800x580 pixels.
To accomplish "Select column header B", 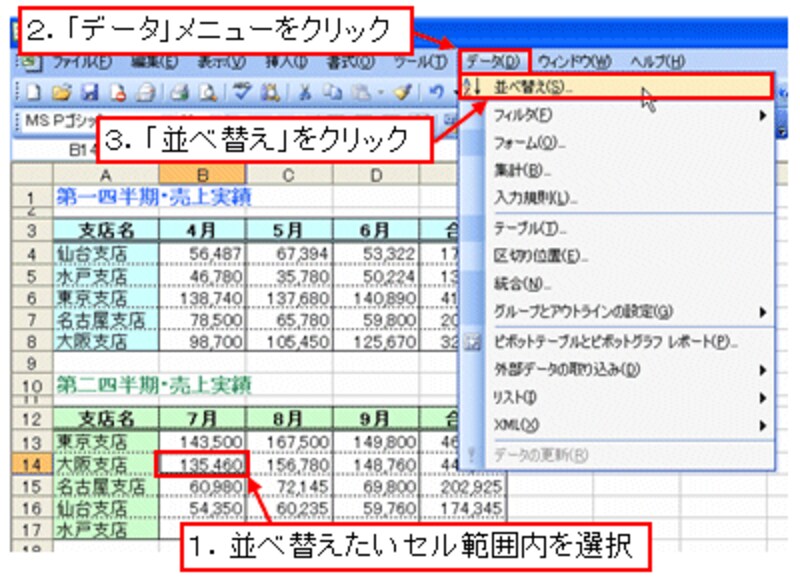I will point(203,175).
